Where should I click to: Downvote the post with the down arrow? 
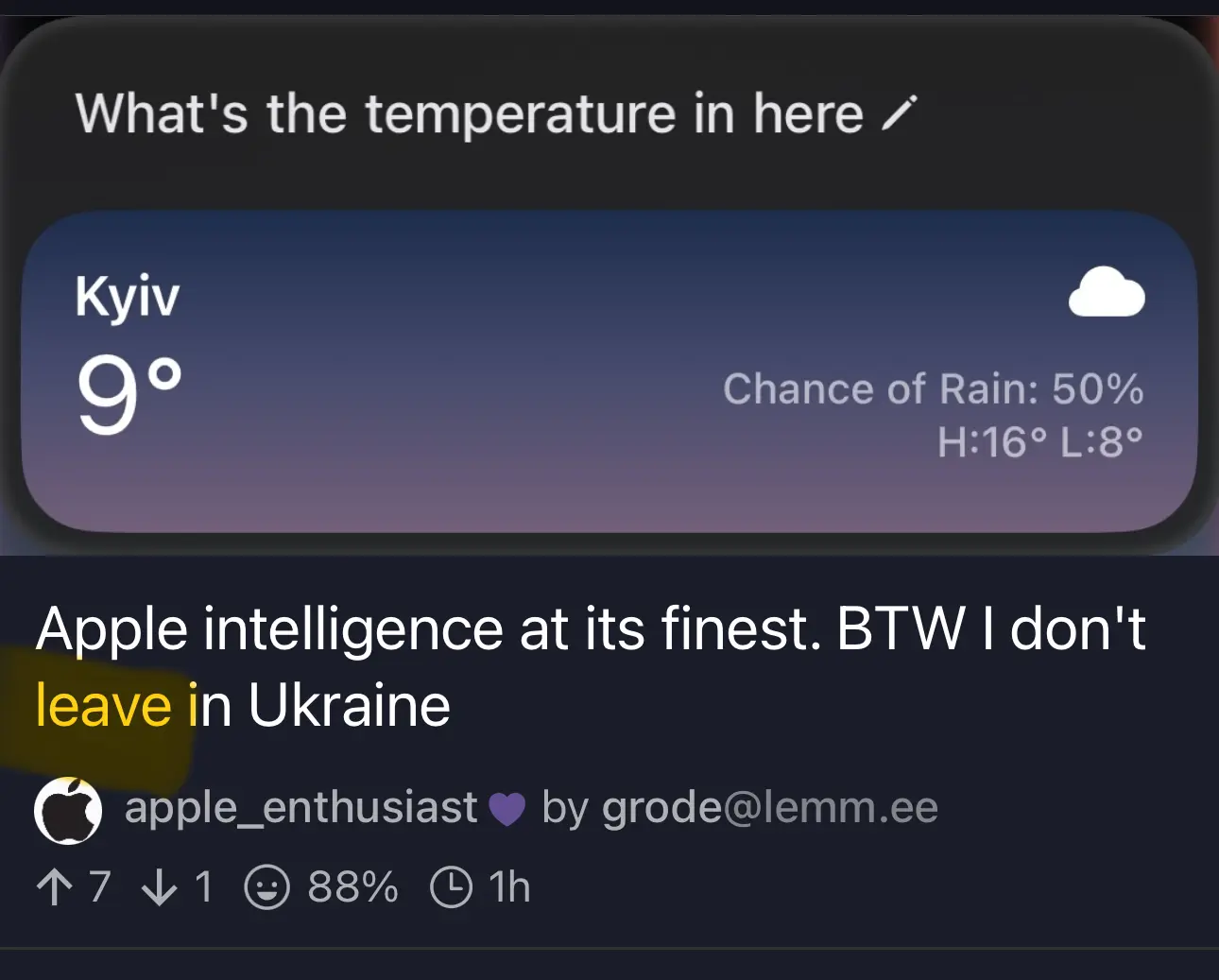click(x=159, y=887)
